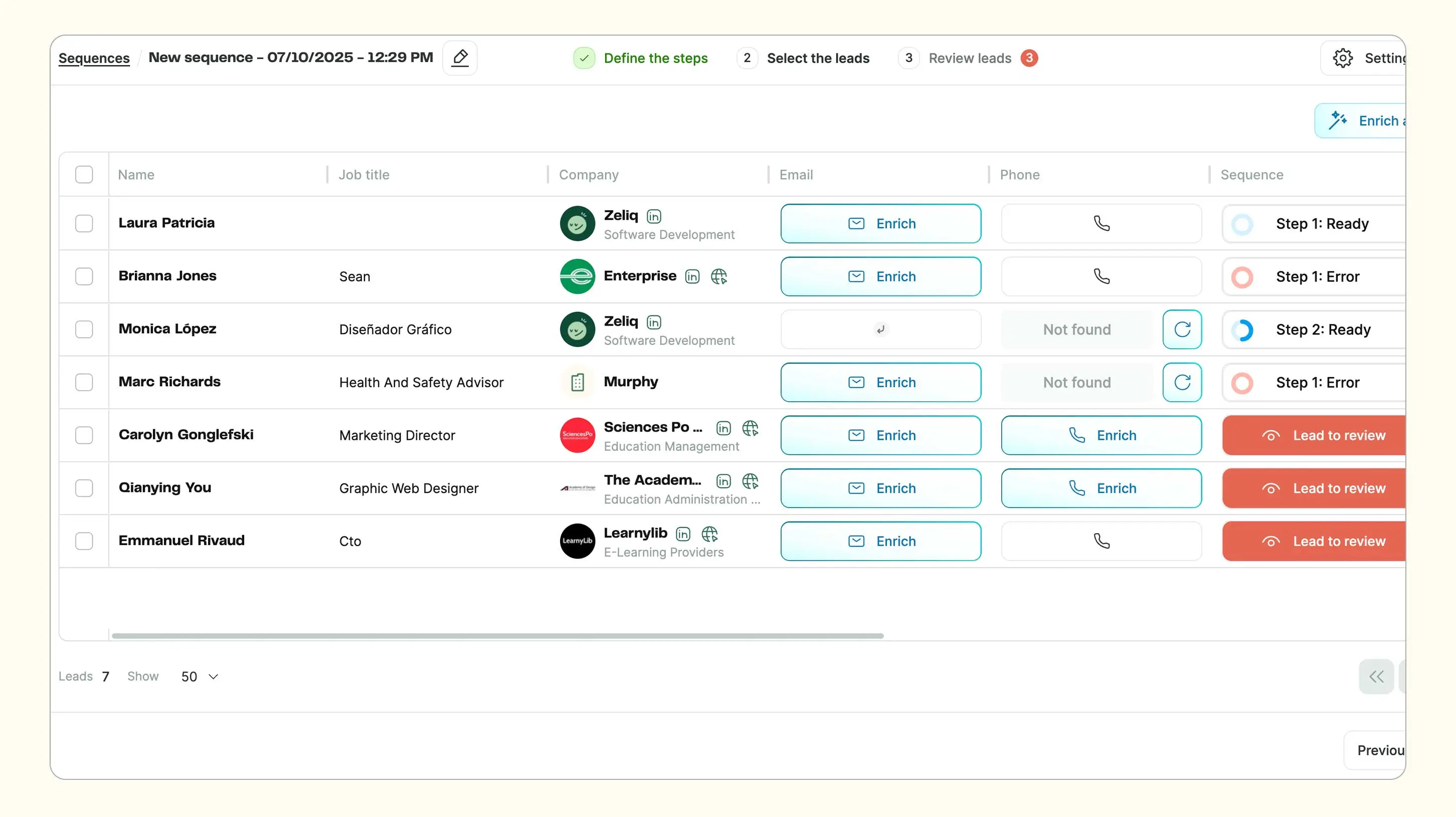Click the horizontal table scrollbar
The height and width of the screenshot is (817, 1456).
(497, 635)
